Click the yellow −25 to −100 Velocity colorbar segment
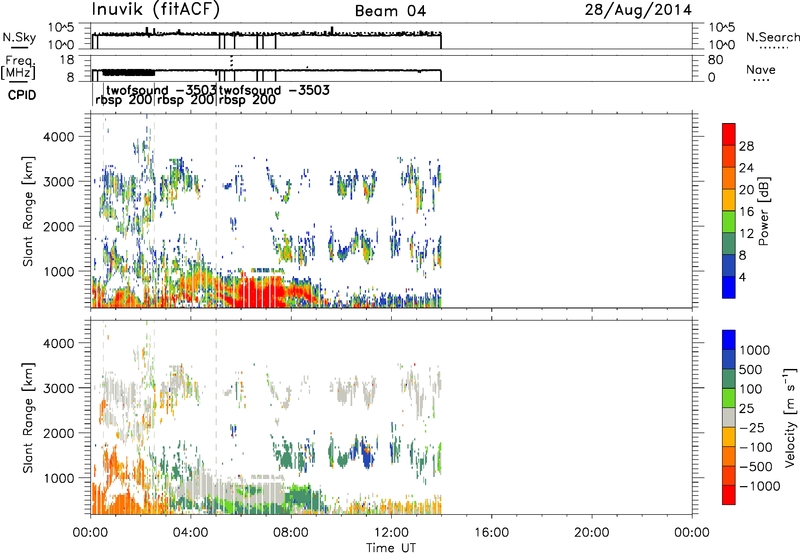 coord(729,437)
